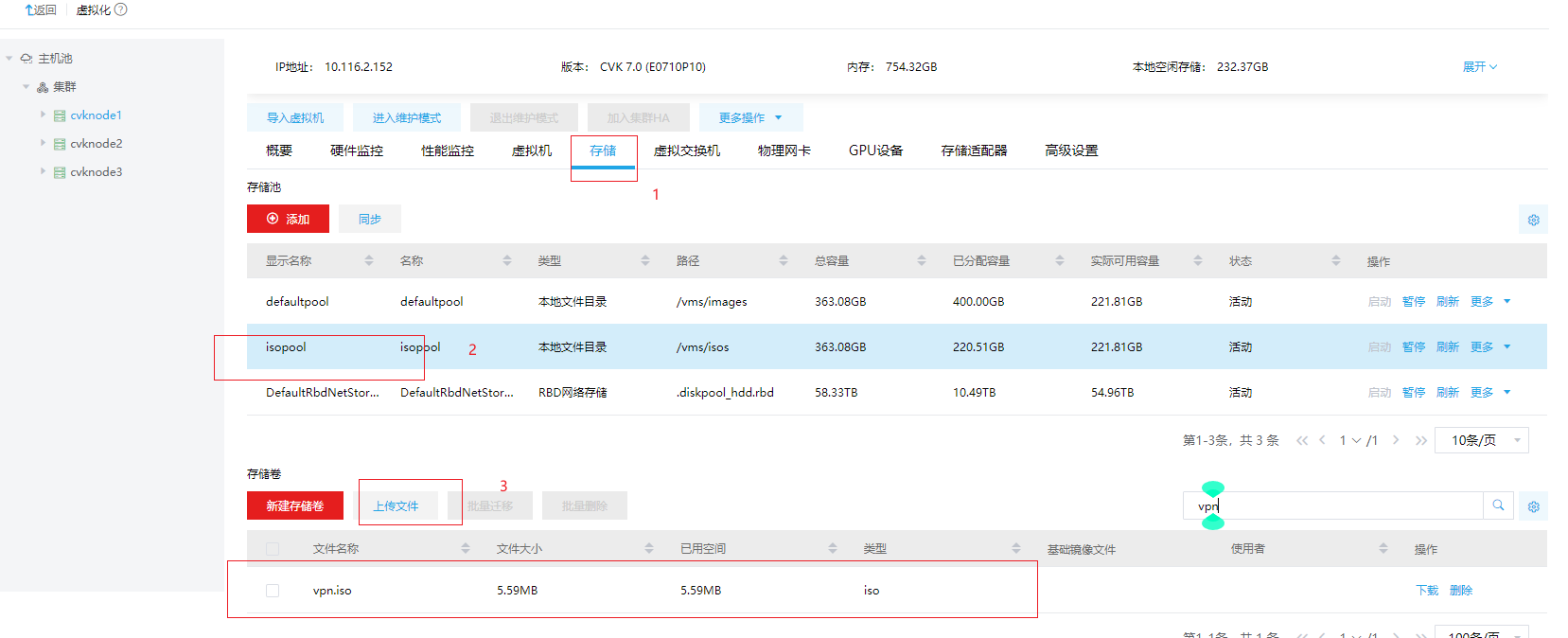
Task: Click the cvknode3 host icon
Action: click(60, 172)
